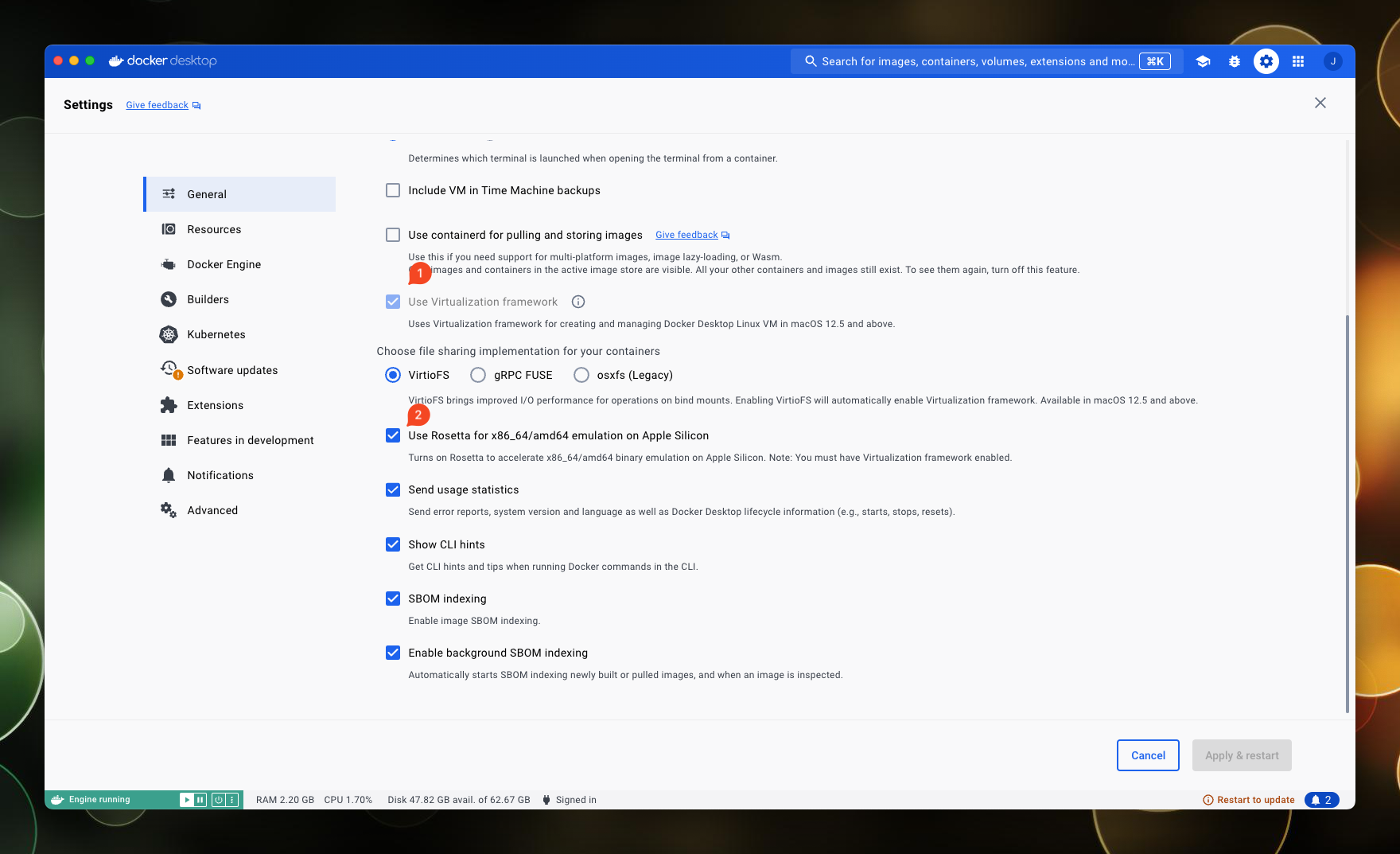Screen dimensions: 1400x854
Task: Click the power icon in engine status bar
Action: 218,800
